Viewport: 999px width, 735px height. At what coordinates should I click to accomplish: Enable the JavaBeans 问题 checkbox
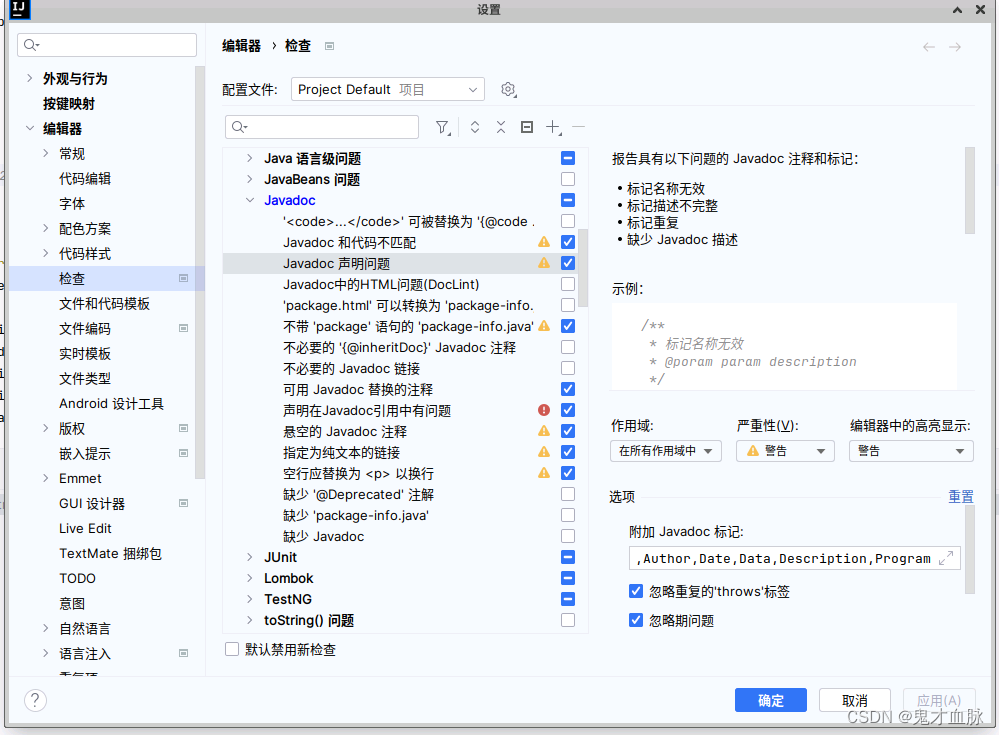[568, 179]
